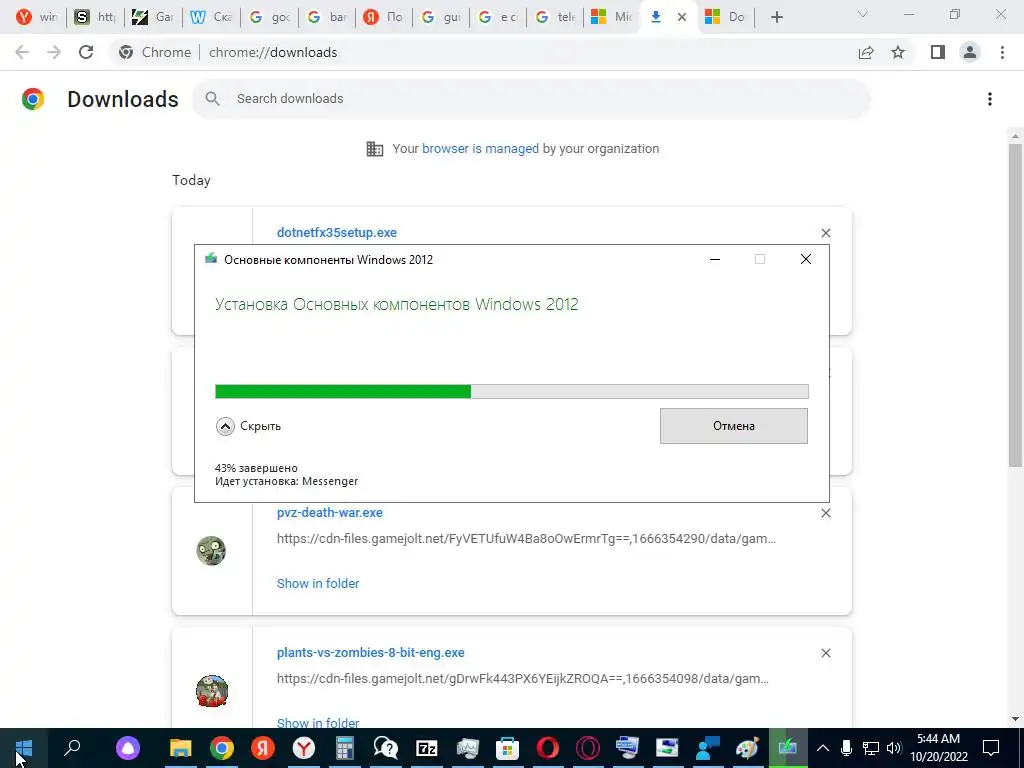Launch Alice assistant from taskbar
1024x768 pixels.
click(128, 748)
